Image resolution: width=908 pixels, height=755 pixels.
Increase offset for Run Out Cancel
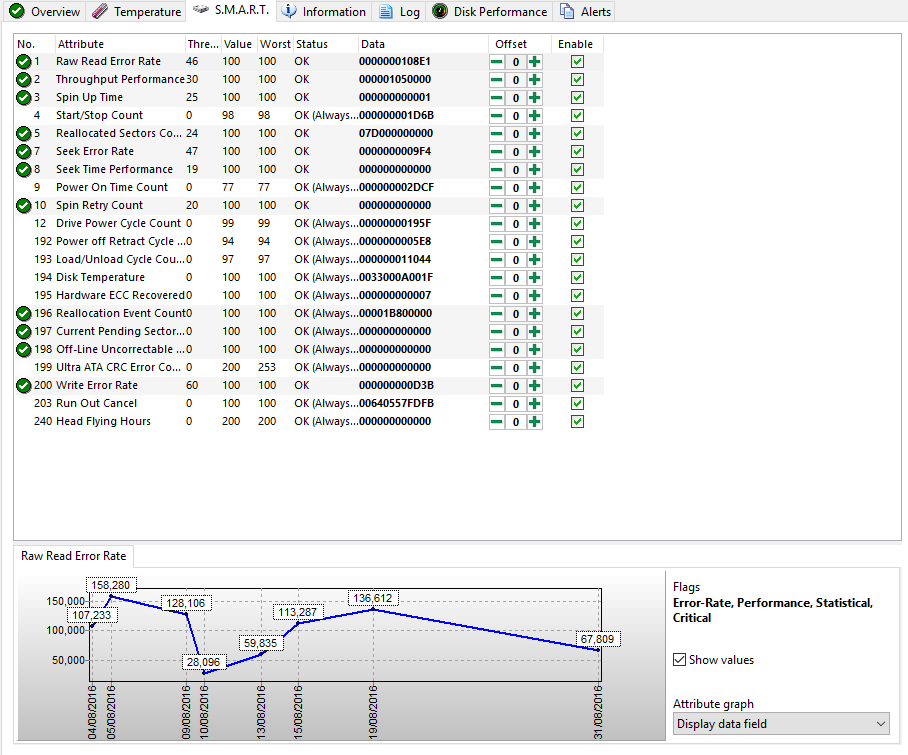pos(534,404)
